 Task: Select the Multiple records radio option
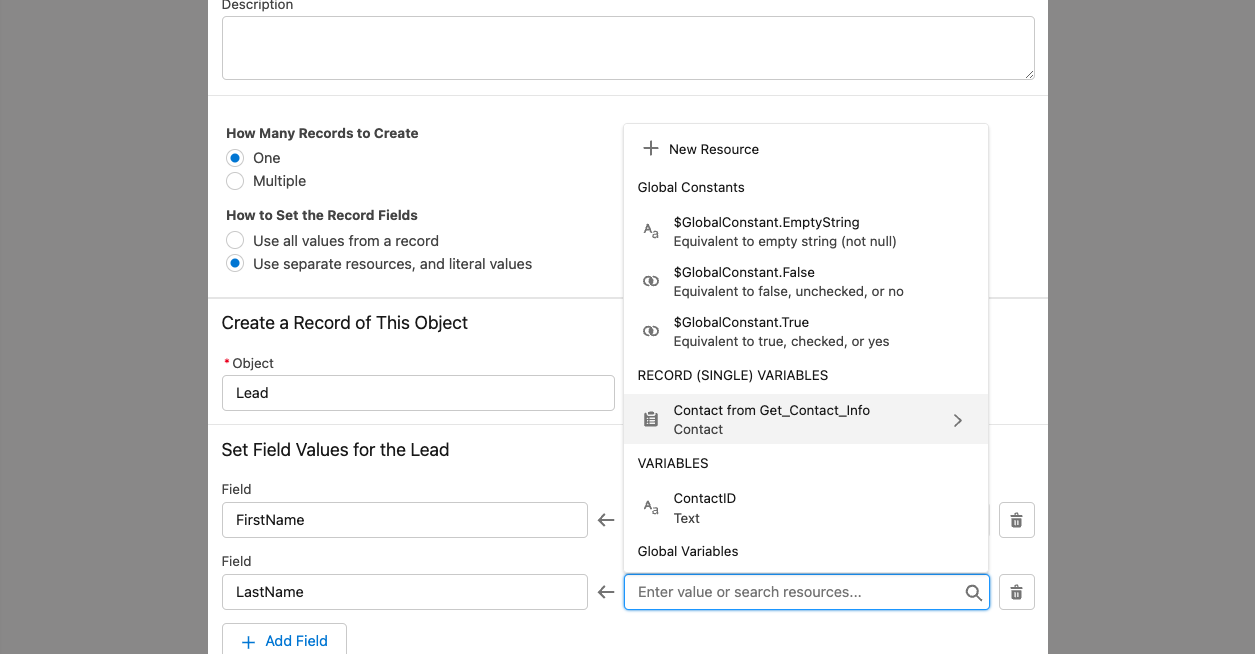235,181
